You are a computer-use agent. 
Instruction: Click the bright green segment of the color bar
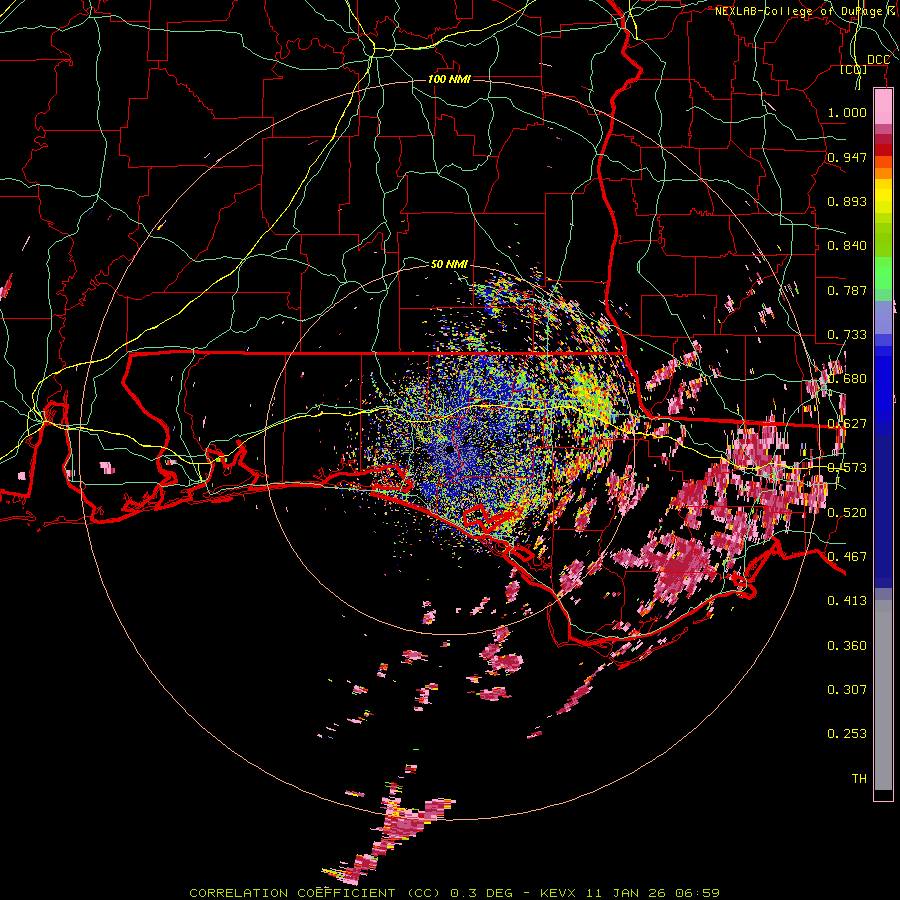coord(883,271)
